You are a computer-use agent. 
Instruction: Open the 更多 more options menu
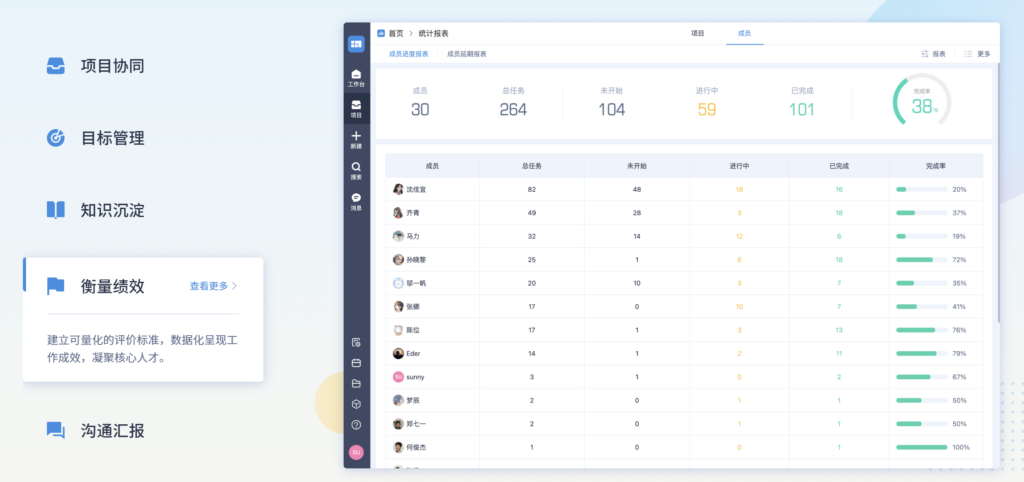[978, 54]
